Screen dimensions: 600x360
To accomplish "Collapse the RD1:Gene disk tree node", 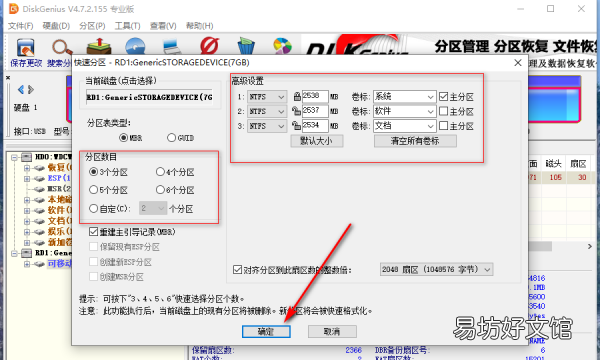I will tap(15, 253).
